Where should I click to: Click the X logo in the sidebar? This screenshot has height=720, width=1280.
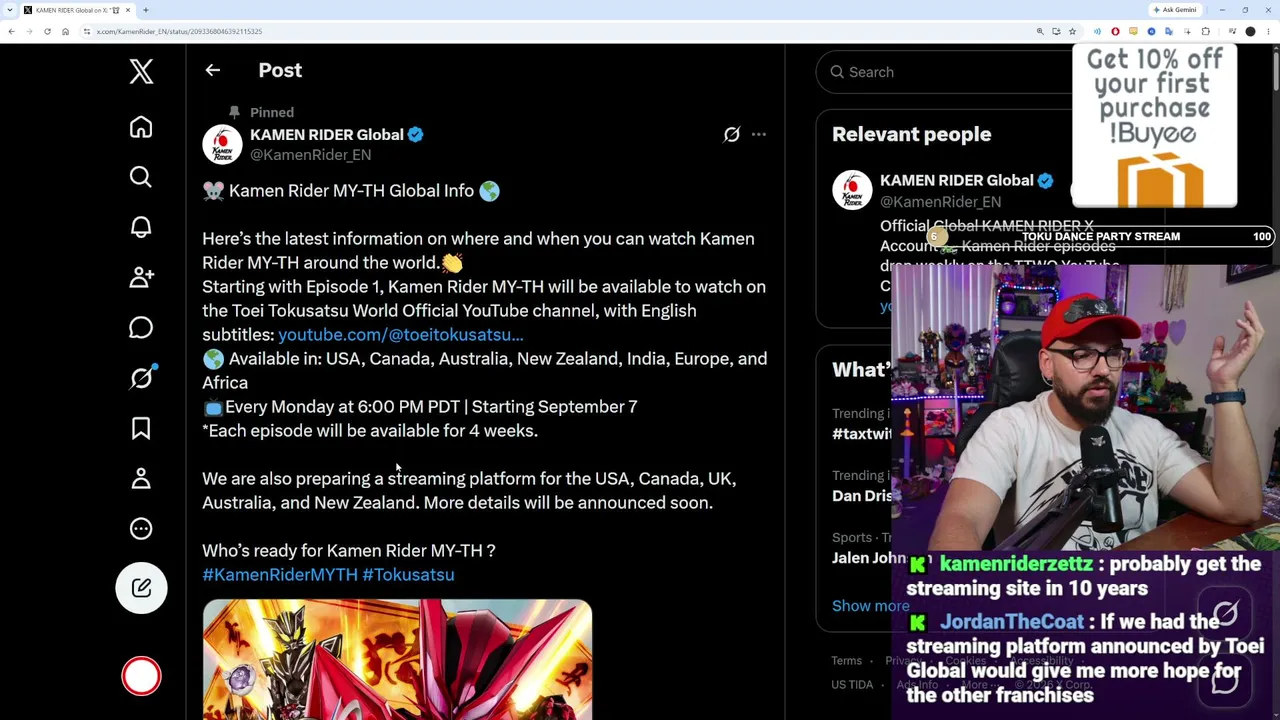click(141, 71)
